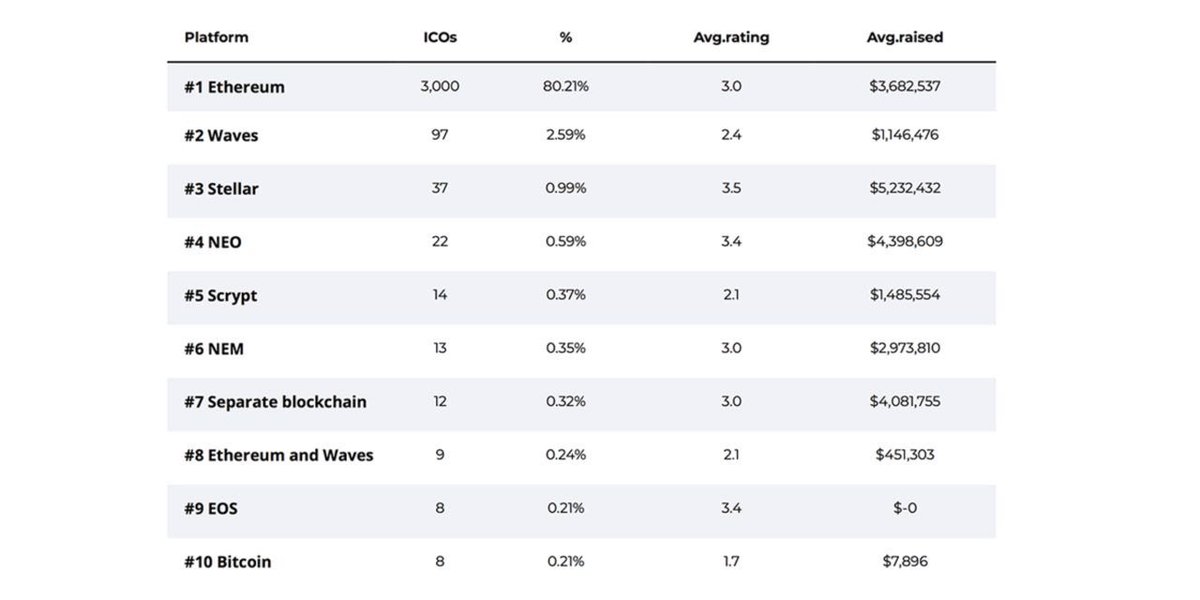Click Ethereum's $3,682,537 average raised value
The image size is (1200, 600).
pos(905,86)
